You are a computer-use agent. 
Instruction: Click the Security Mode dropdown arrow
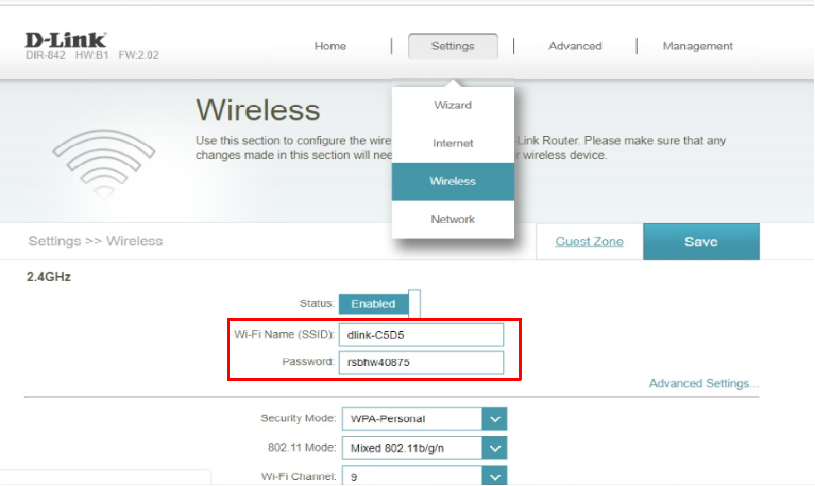tap(494, 418)
